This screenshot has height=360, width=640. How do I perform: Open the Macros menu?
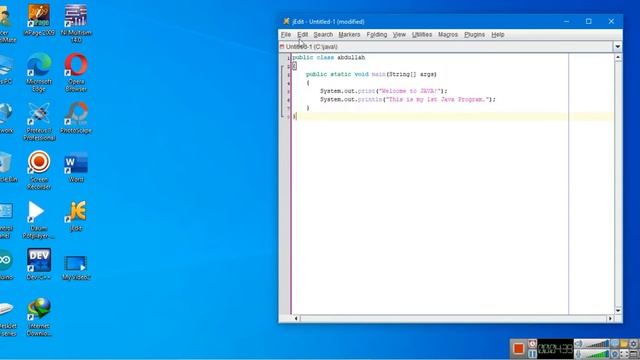tap(448, 35)
